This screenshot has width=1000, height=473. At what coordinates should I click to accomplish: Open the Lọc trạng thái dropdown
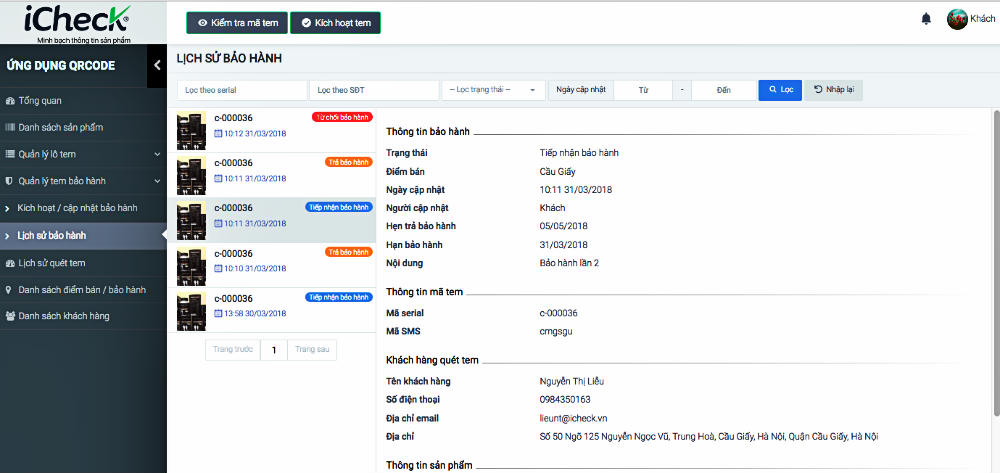(494, 90)
